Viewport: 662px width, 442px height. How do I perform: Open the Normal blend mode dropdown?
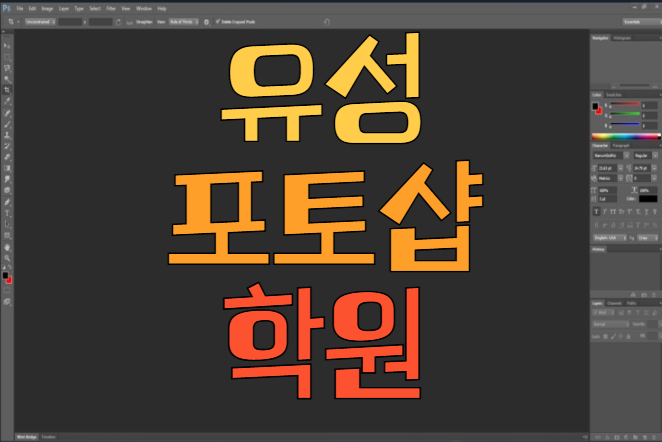coord(610,324)
